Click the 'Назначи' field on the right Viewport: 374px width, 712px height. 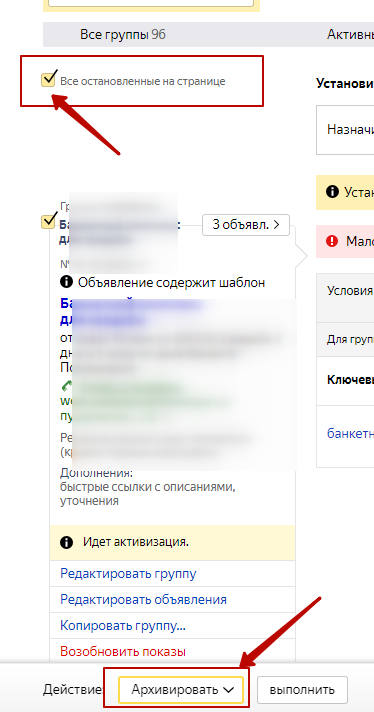(x=345, y=130)
